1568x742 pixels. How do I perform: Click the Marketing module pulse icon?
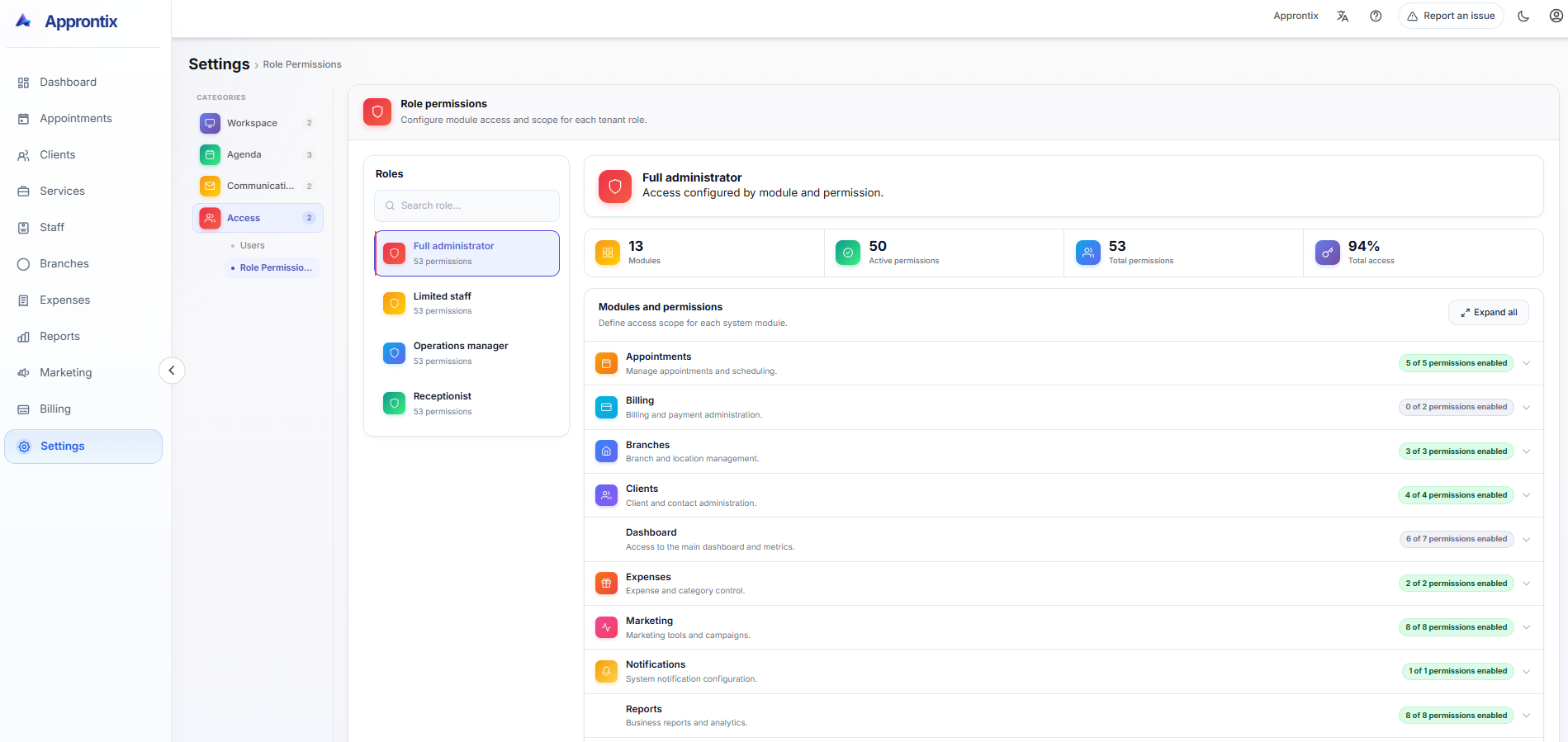606,627
